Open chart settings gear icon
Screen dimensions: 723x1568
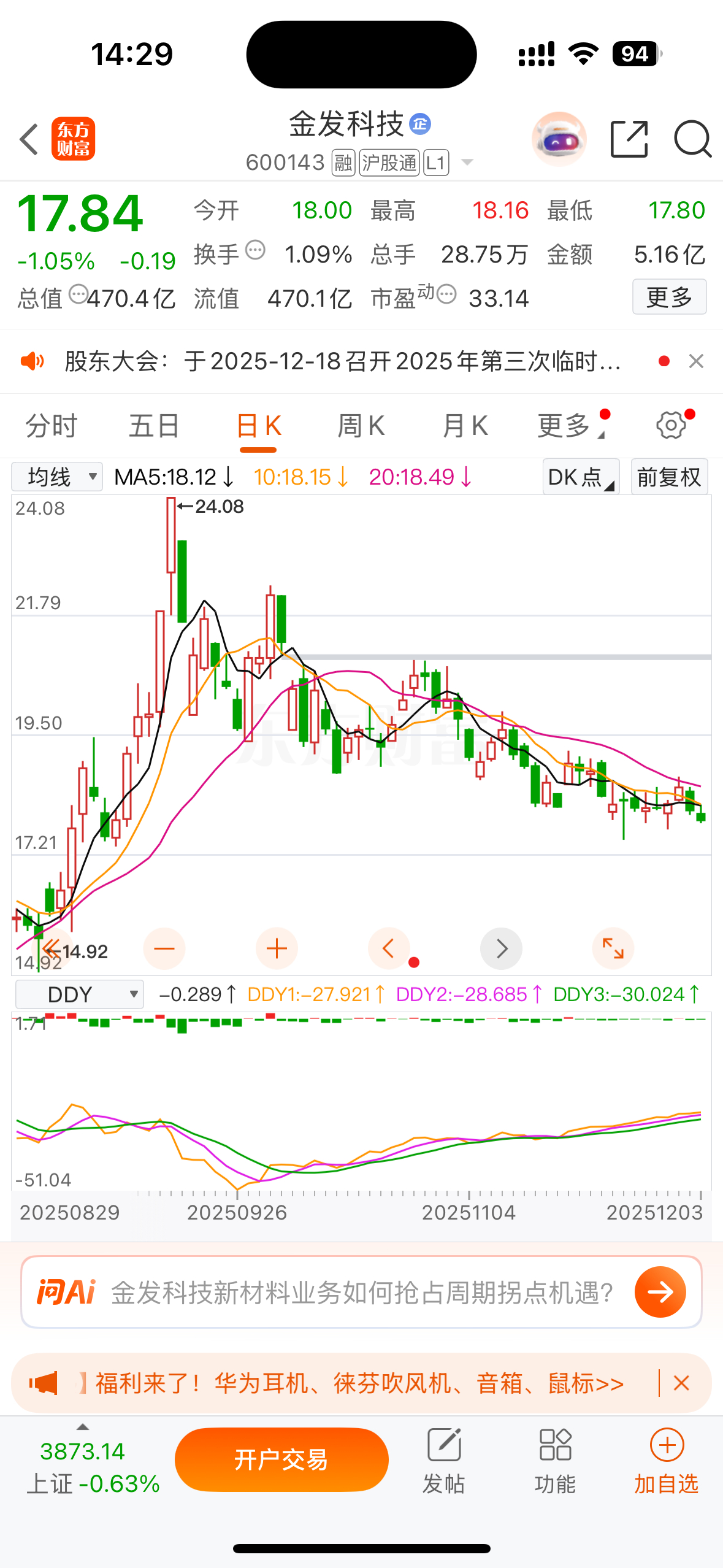tap(671, 426)
